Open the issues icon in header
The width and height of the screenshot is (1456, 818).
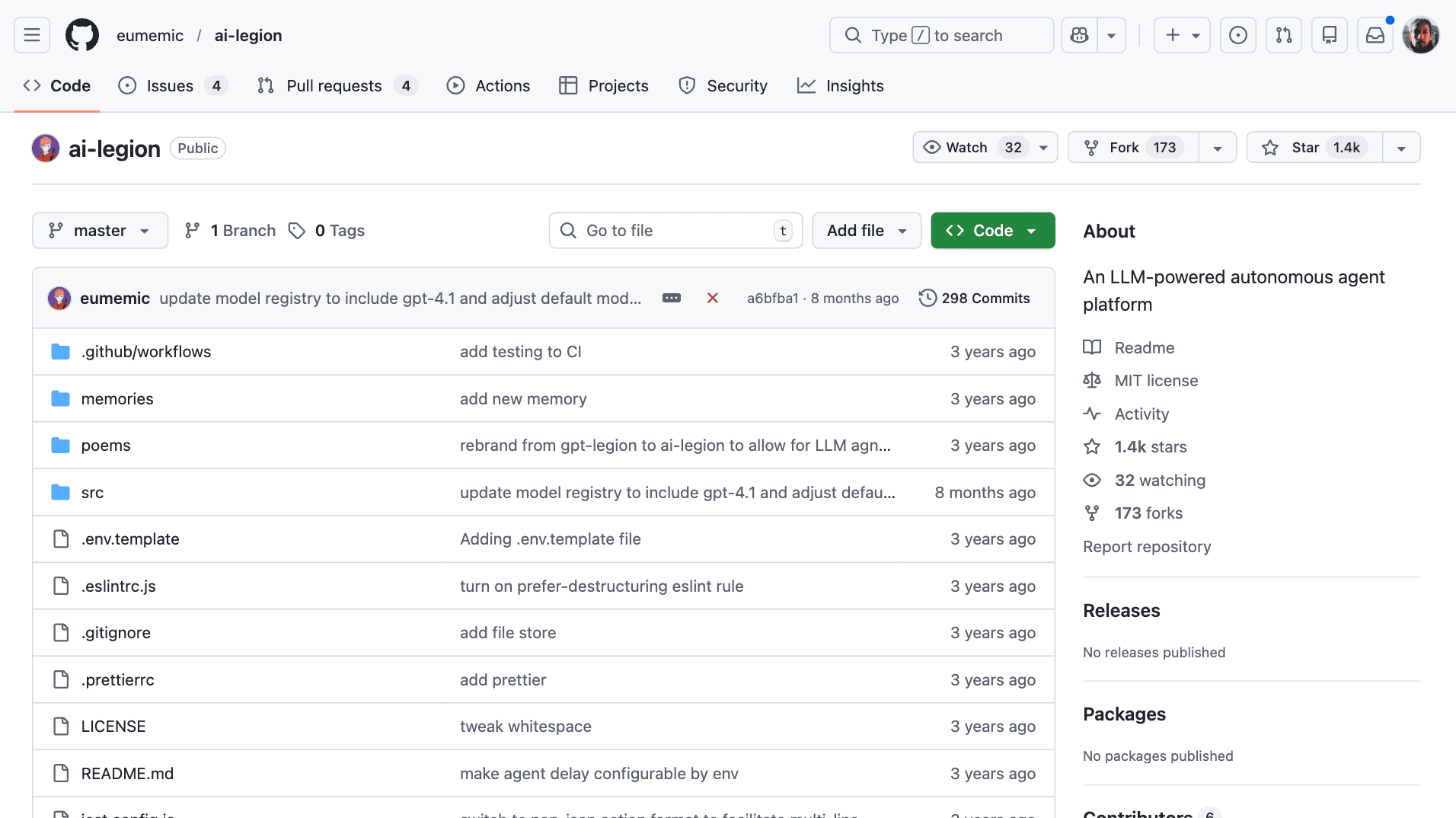tap(1237, 35)
